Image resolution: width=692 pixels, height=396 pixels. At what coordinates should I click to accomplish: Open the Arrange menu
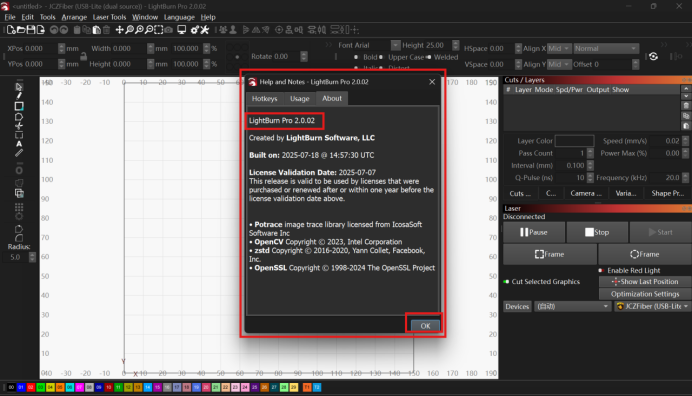[x=74, y=17]
